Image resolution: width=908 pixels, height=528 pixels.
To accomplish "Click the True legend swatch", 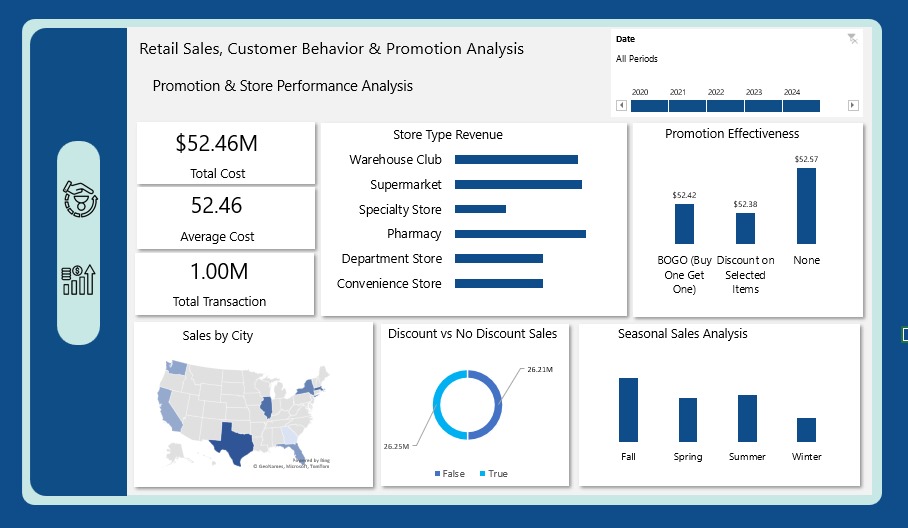I will click(482, 474).
